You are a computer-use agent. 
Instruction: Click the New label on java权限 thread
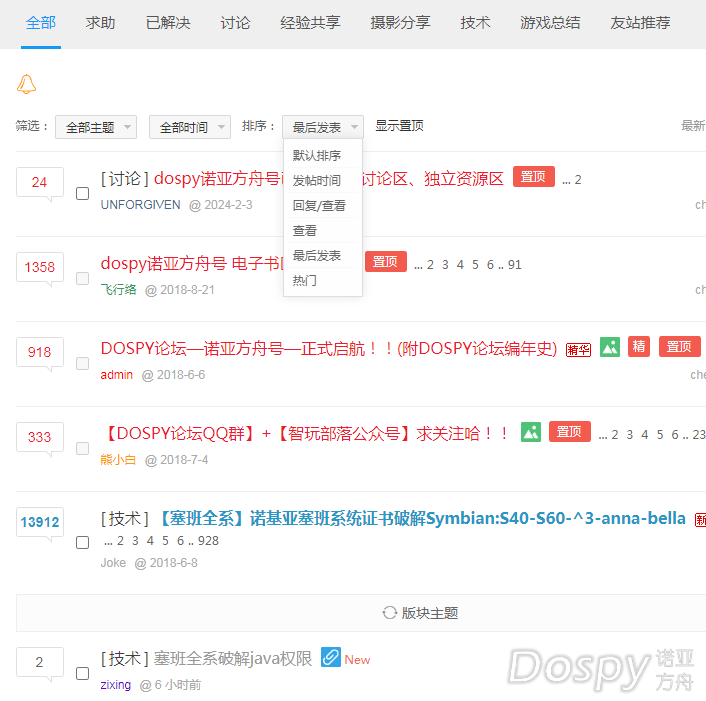pos(357,660)
